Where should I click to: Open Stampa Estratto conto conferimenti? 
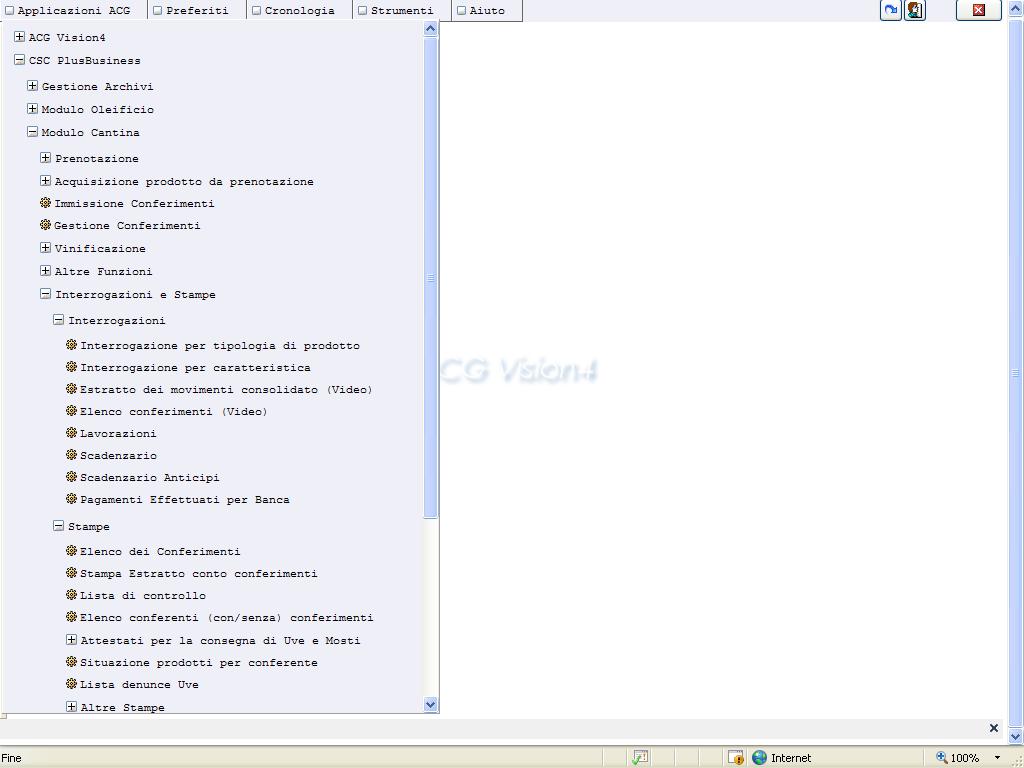pyautogui.click(x=198, y=574)
